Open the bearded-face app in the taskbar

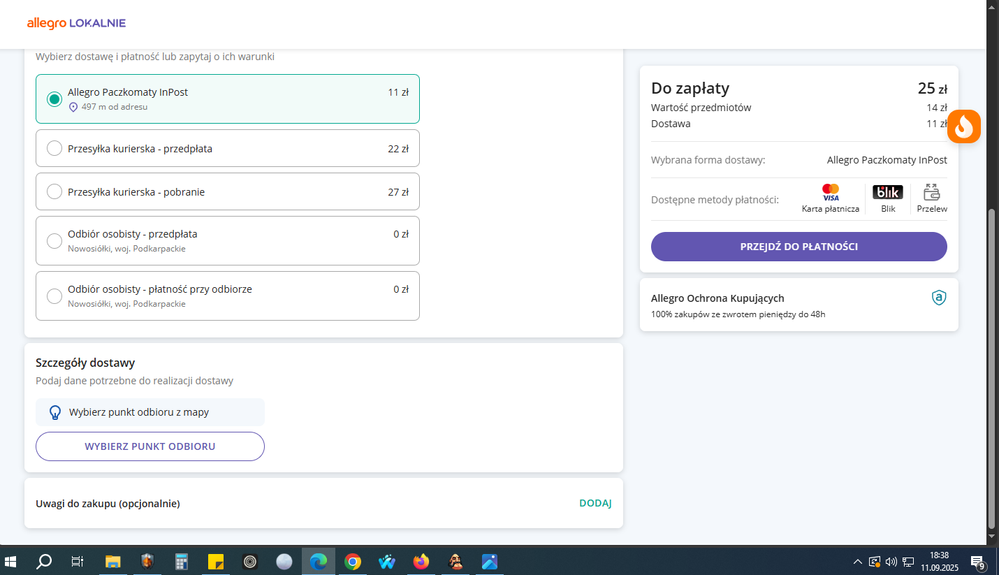click(456, 562)
